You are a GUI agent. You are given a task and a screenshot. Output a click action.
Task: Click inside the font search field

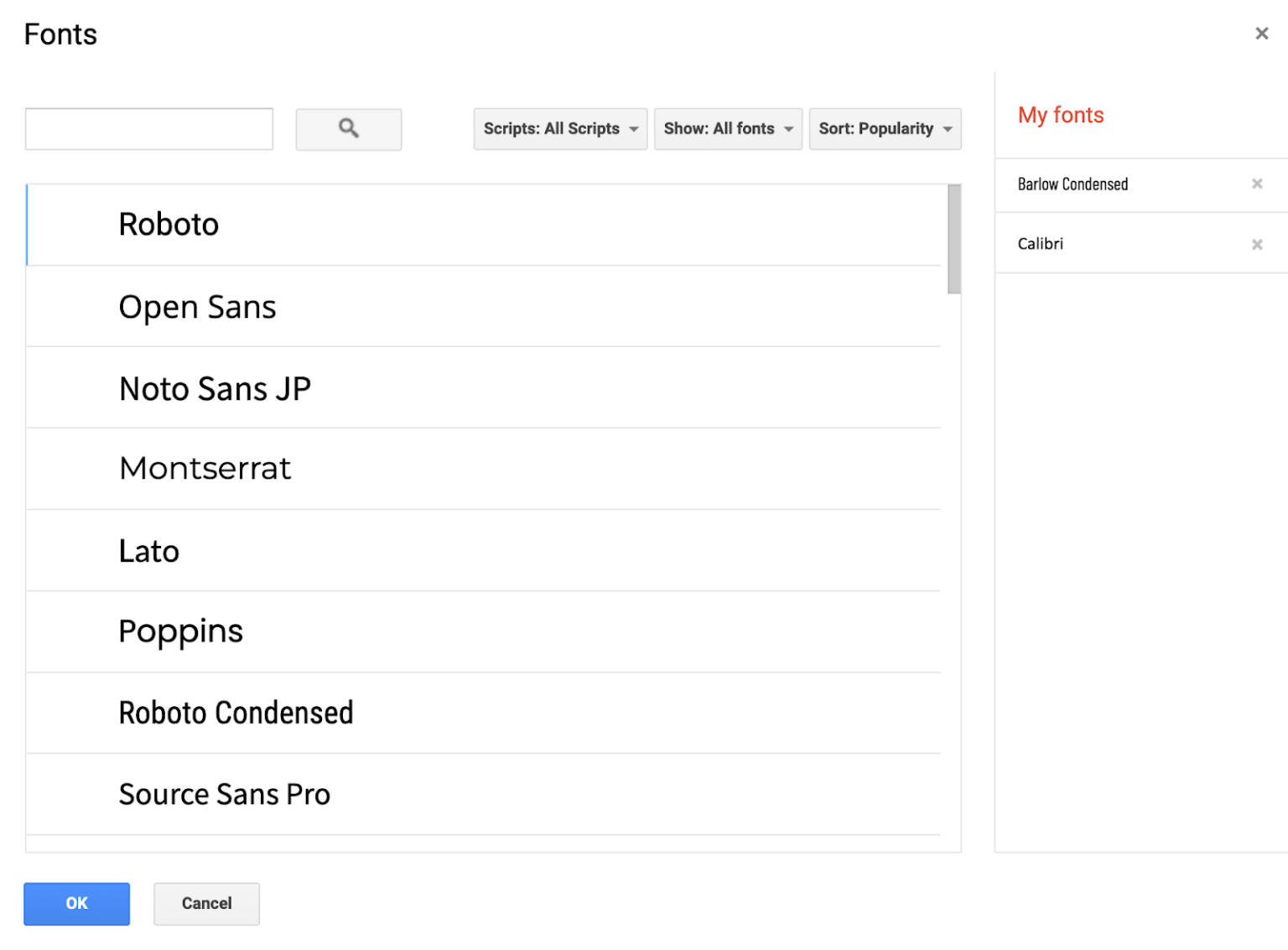click(x=148, y=129)
